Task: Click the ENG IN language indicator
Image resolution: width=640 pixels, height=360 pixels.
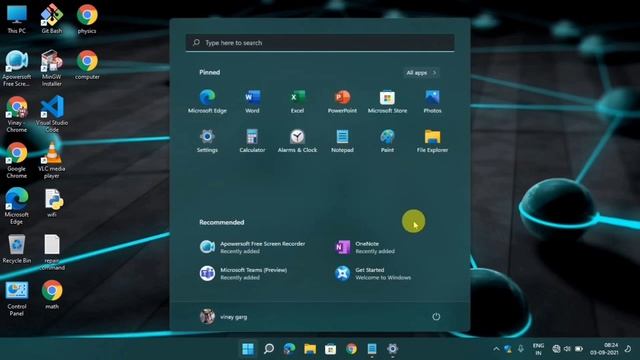Action: 538,349
